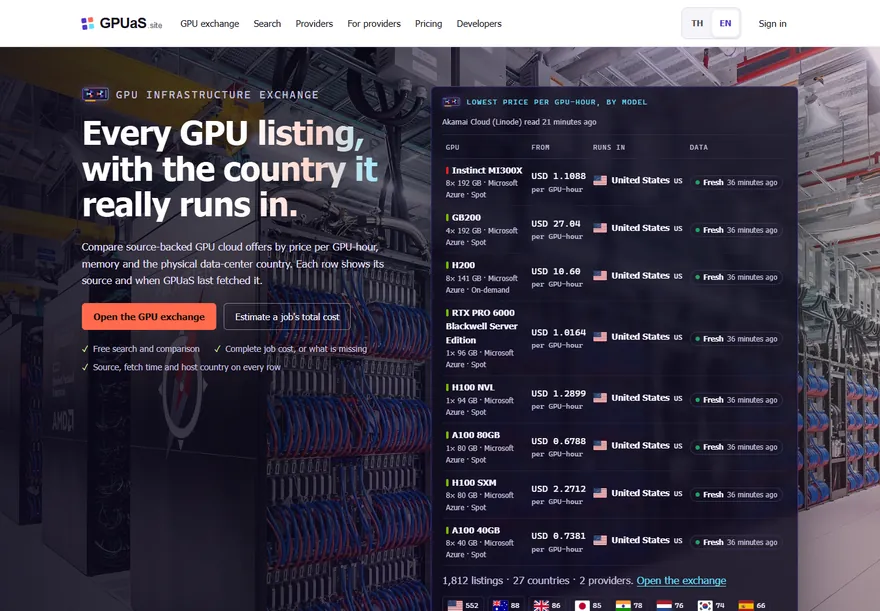Select the Netherlands flag chip showing 76
The image size is (880, 611).
[670, 605]
